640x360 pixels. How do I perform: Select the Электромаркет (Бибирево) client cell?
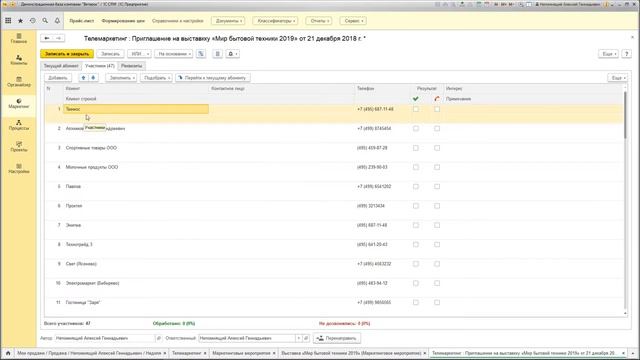coord(136,283)
